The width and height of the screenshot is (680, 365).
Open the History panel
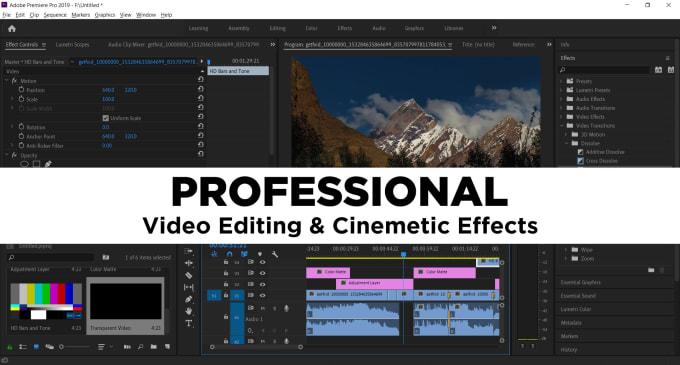tap(569, 349)
